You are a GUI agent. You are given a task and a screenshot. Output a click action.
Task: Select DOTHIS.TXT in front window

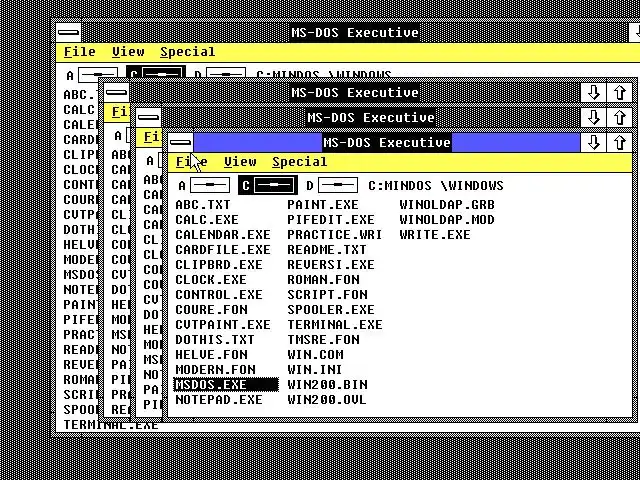[x=215, y=340]
